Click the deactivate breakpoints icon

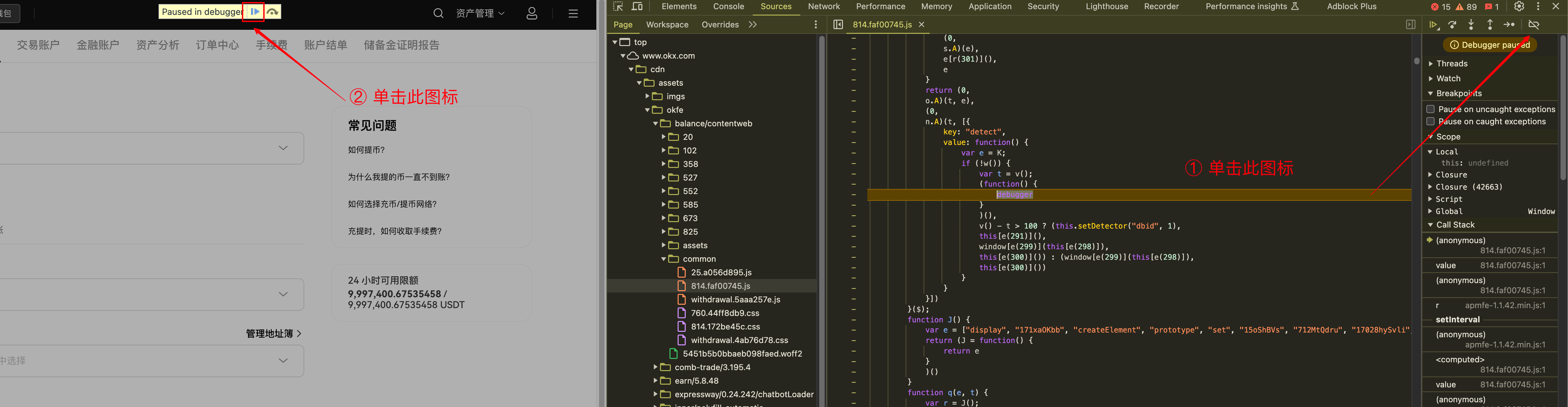click(1534, 25)
